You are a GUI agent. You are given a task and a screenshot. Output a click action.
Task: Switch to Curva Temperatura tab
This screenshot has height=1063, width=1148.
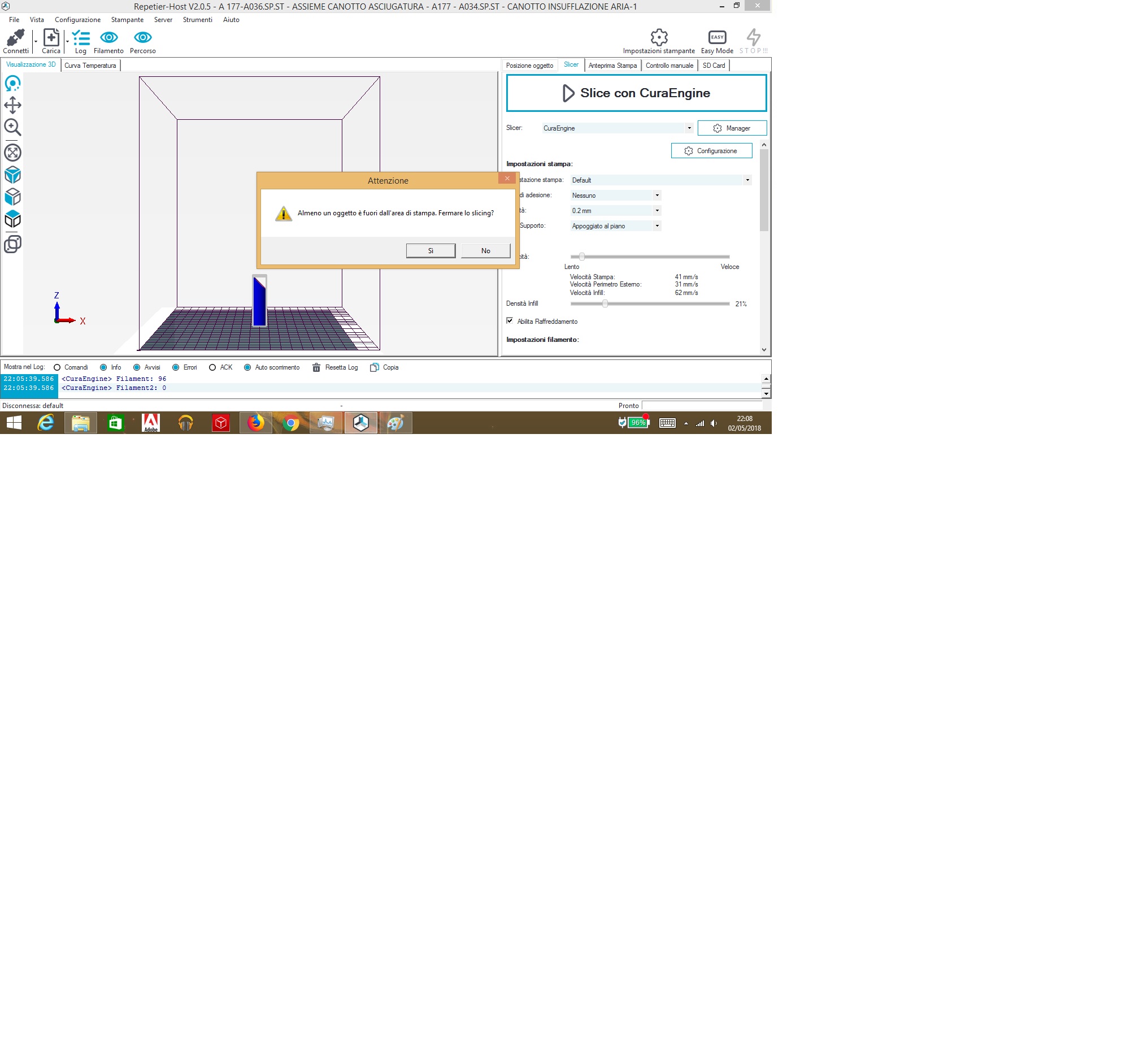coord(90,66)
